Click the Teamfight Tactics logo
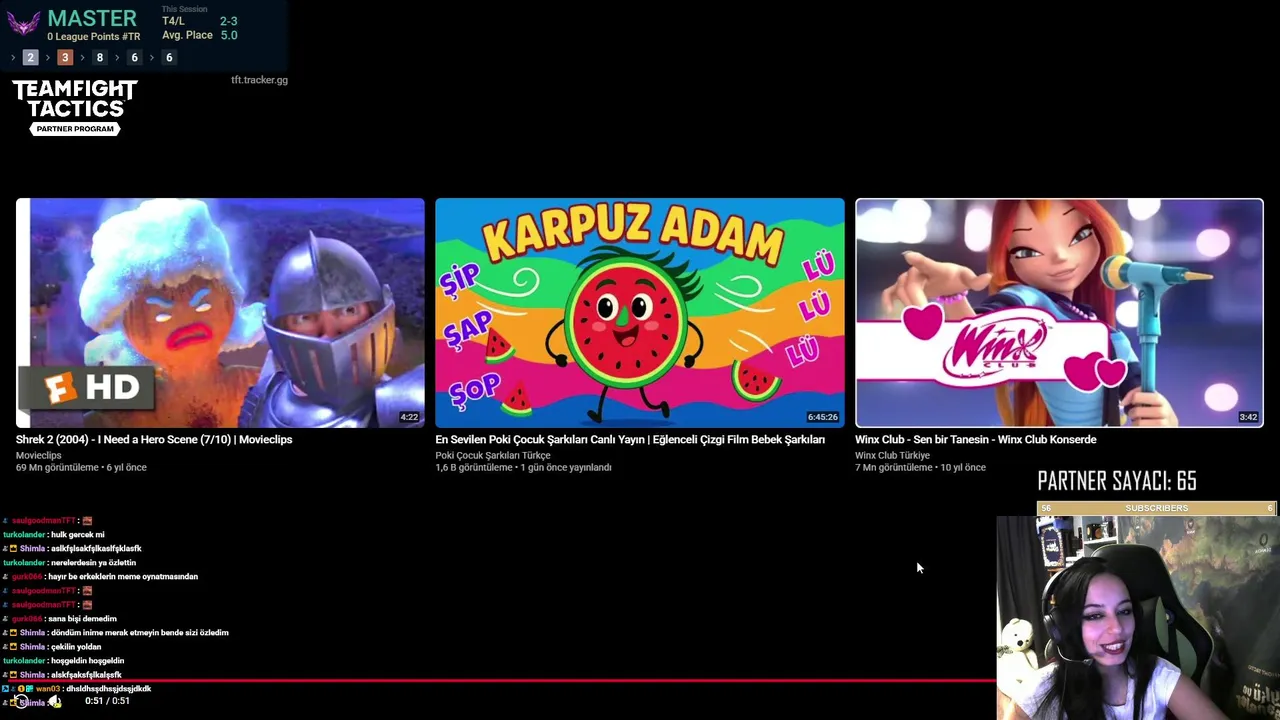 point(75,100)
